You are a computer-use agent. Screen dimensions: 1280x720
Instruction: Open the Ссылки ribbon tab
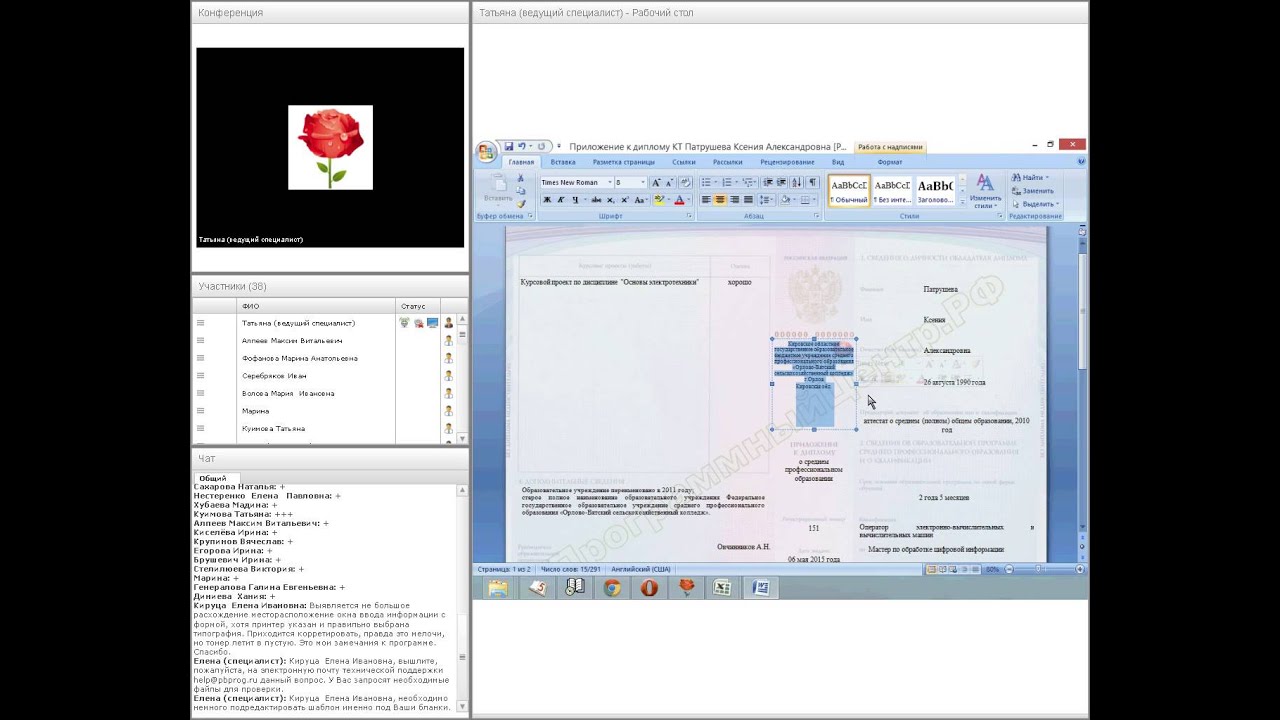684,162
